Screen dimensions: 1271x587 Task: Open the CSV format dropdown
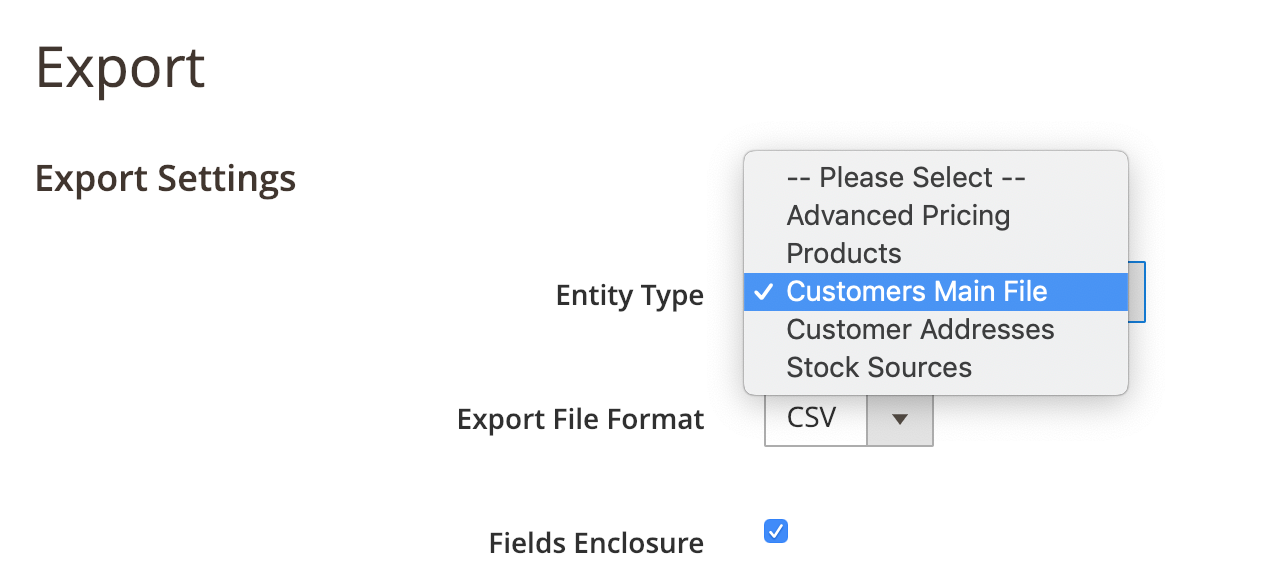point(848,419)
